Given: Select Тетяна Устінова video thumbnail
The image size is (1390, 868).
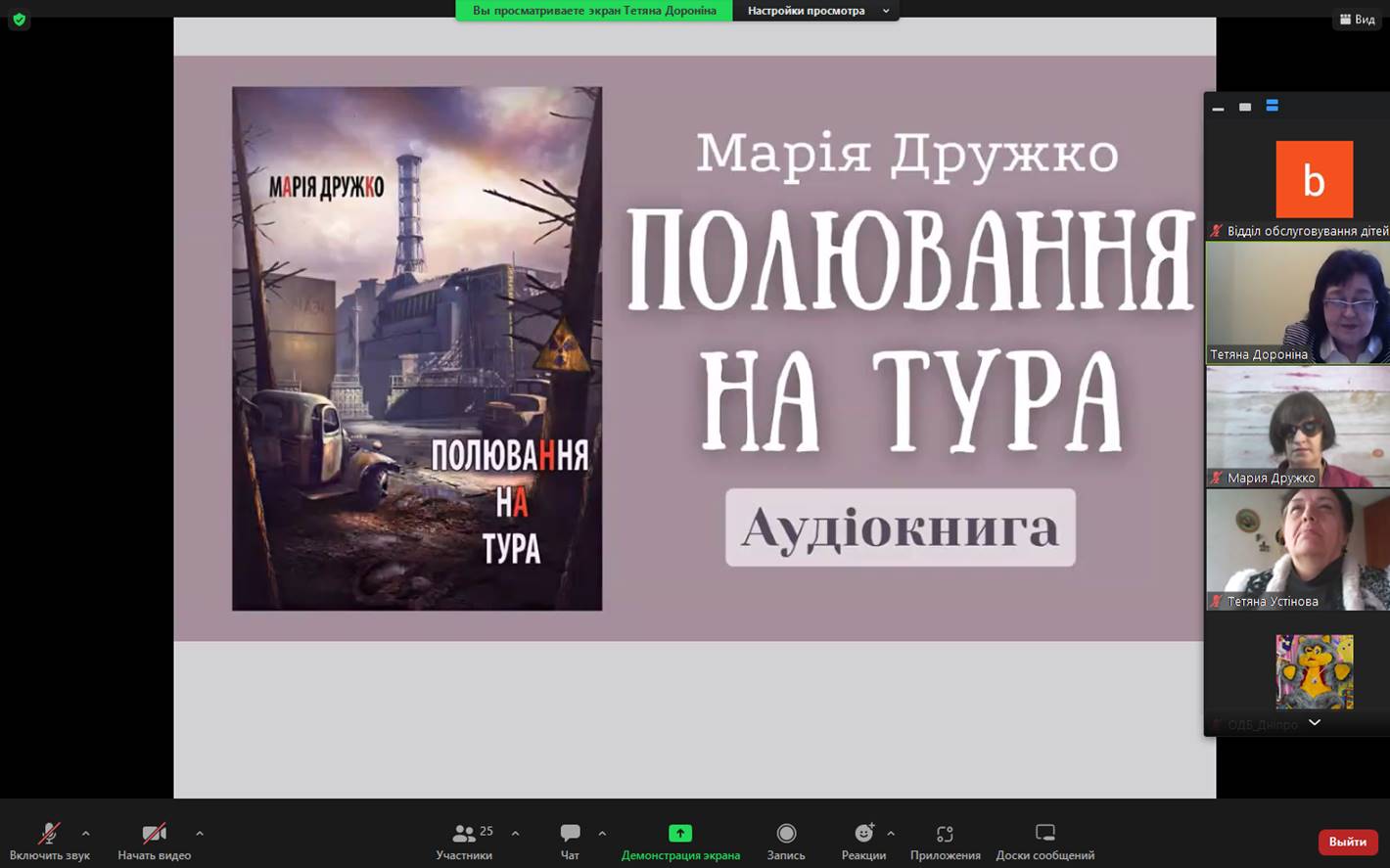Looking at the screenshot, I should click(x=1298, y=550).
